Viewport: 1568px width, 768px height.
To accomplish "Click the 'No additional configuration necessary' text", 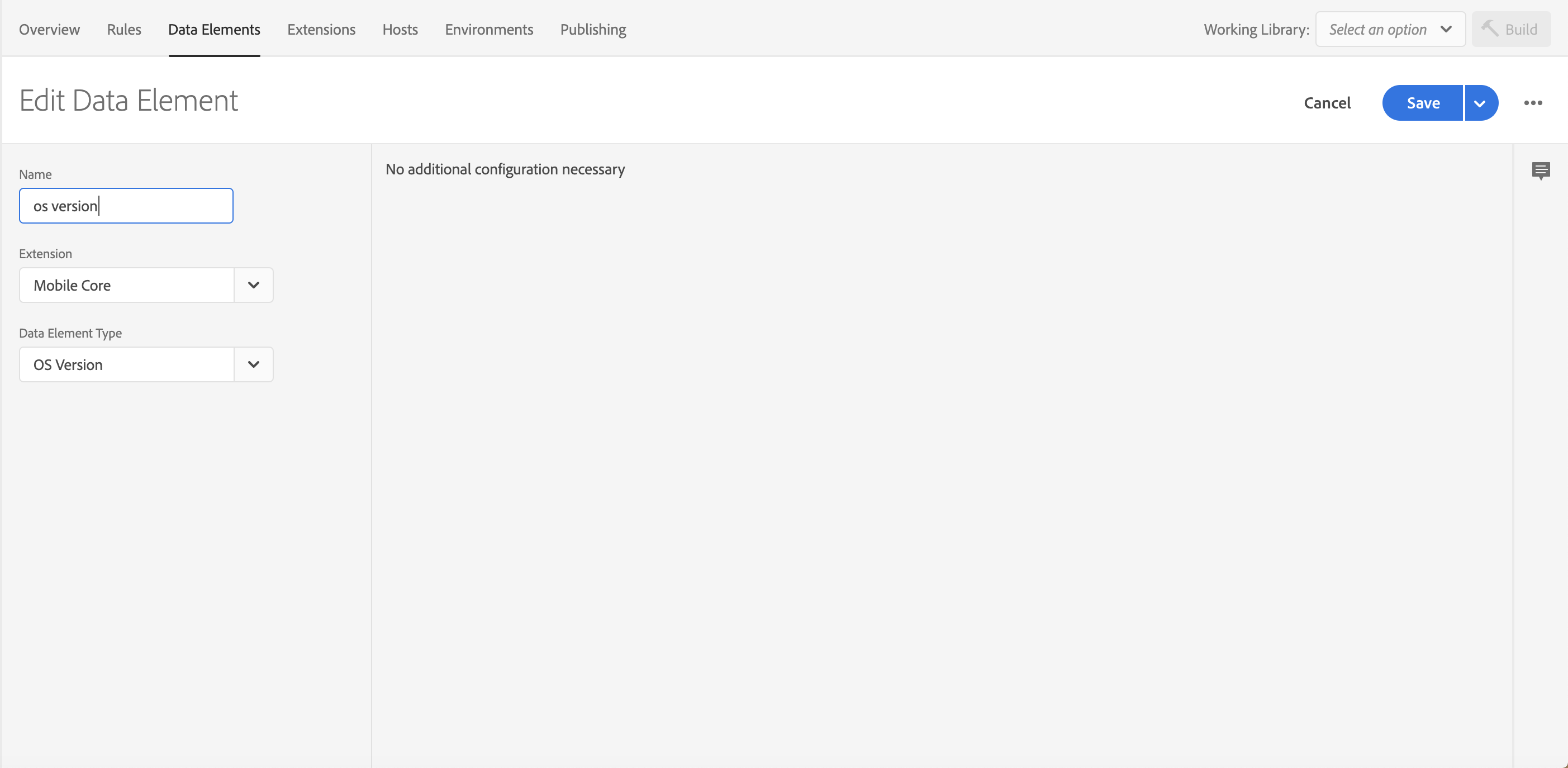I will click(x=505, y=169).
